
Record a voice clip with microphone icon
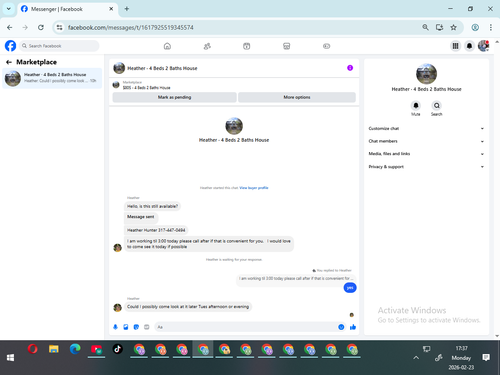point(115,327)
